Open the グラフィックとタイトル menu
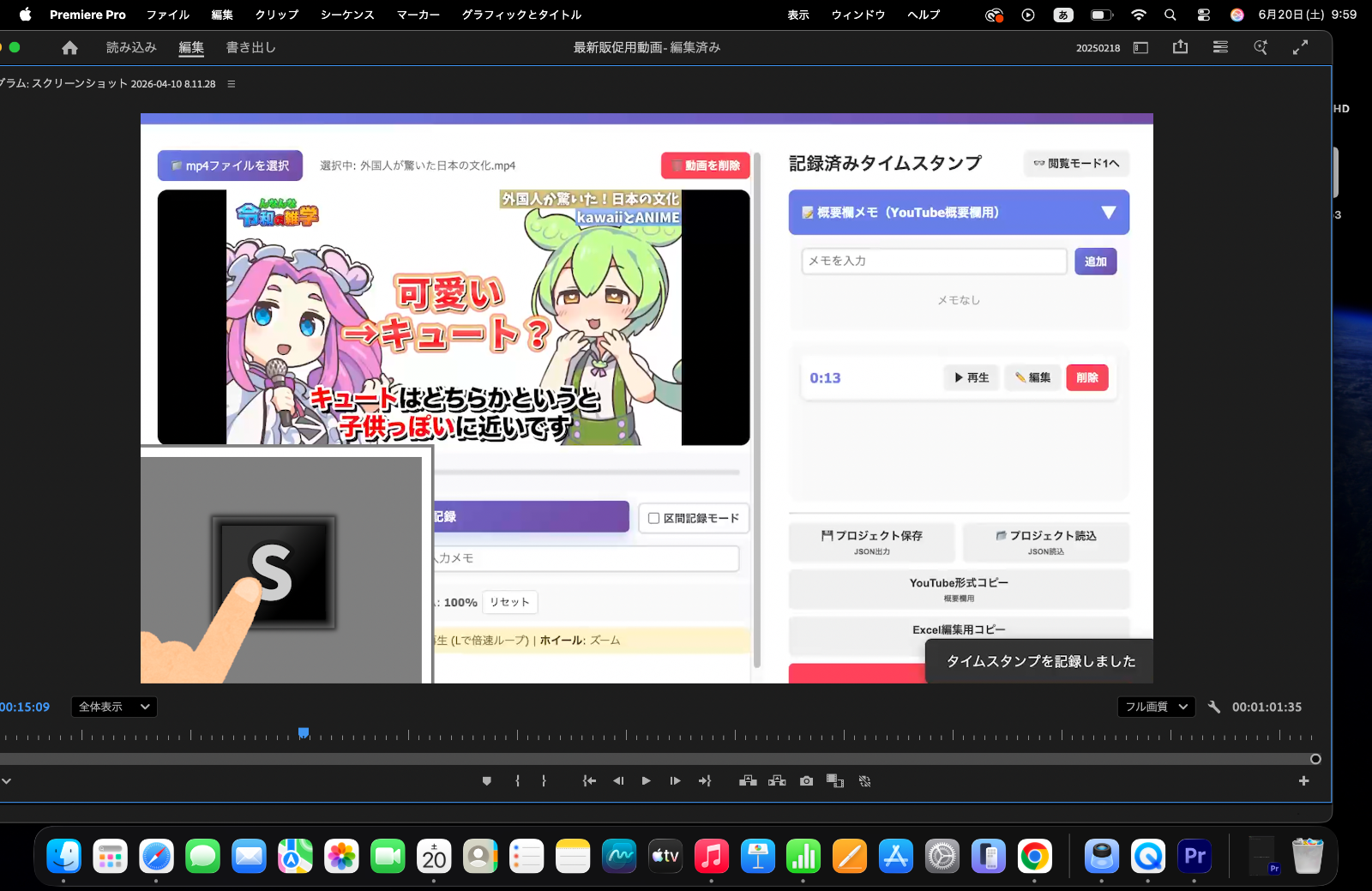Screen dimensions: 1372x891 click(x=521, y=15)
